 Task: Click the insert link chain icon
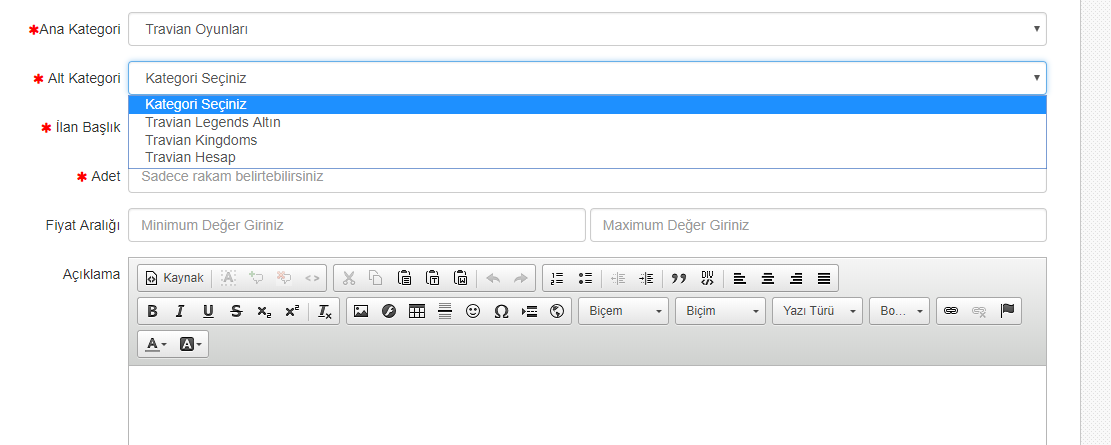pyautogui.click(x=951, y=311)
